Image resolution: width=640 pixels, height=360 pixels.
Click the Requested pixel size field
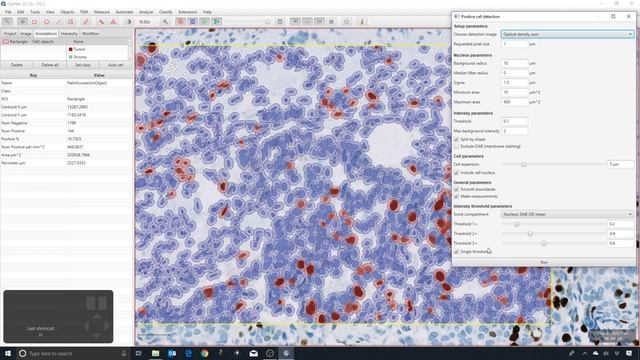514,44
